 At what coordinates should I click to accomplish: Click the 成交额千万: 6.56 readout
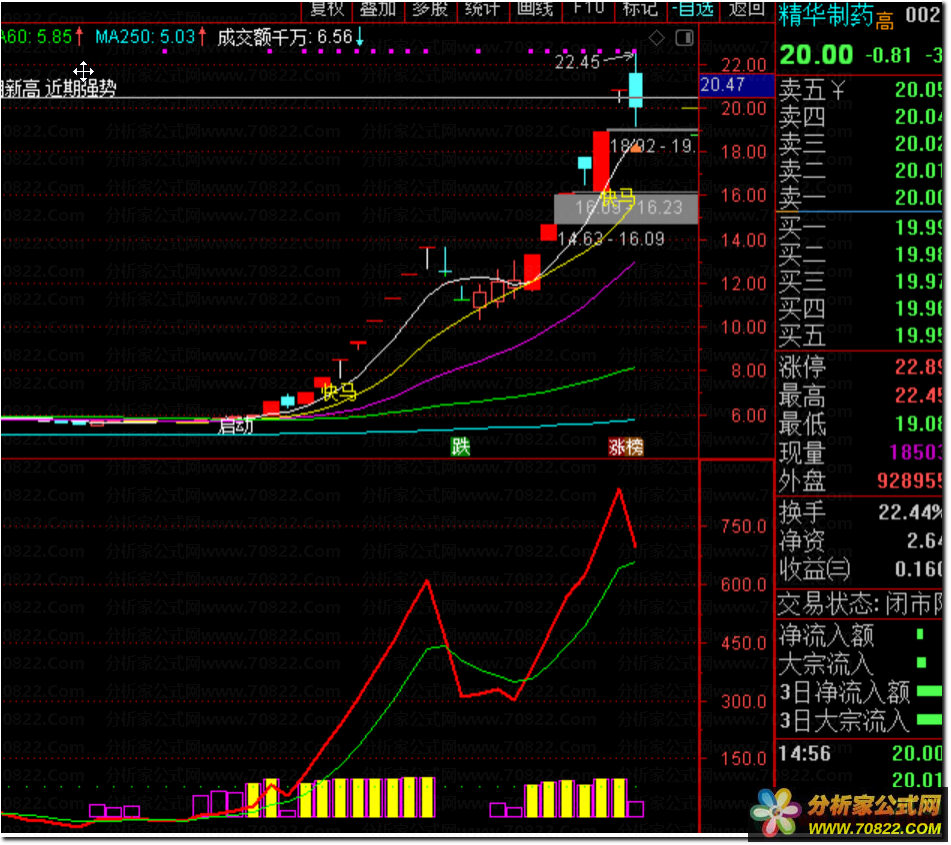pos(291,38)
